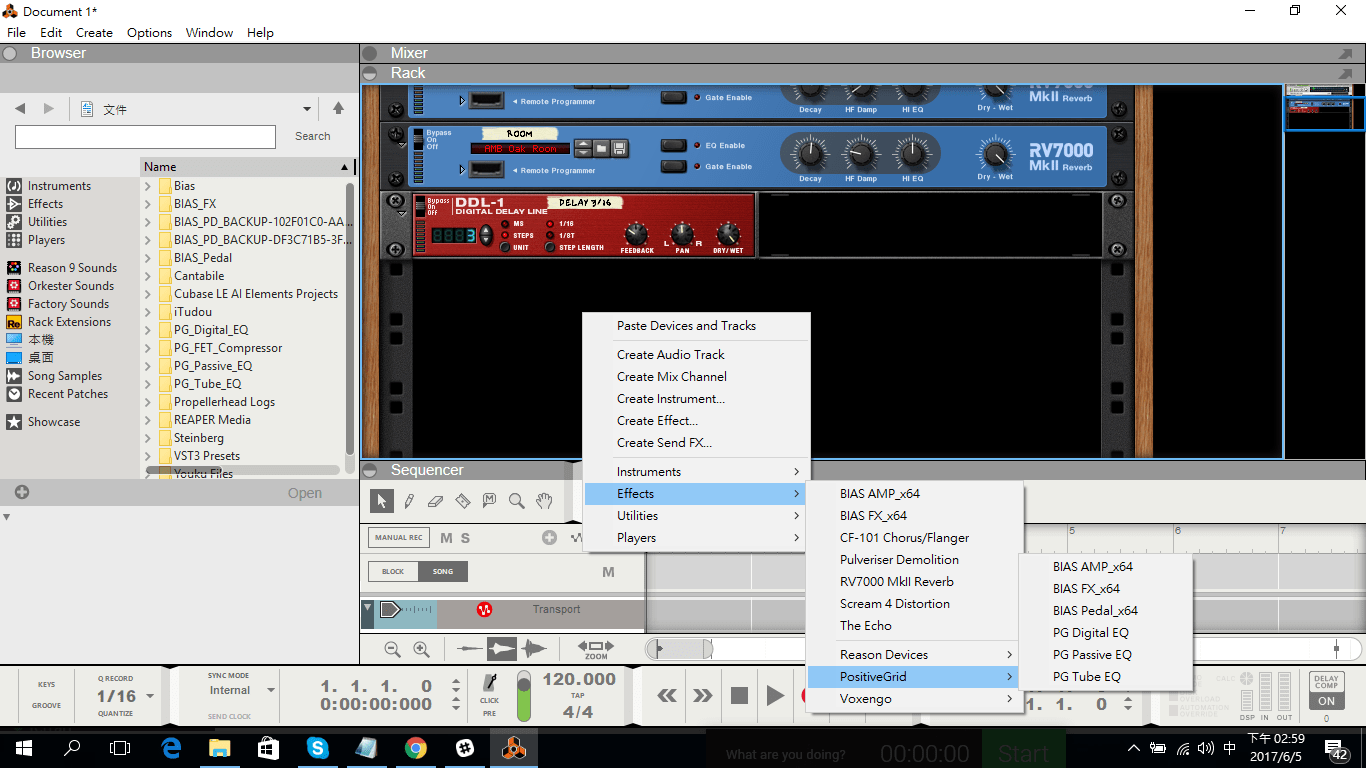The image size is (1366, 768).
Task: Select the Razor tool in the Sequencer toolbar
Action: point(462,500)
